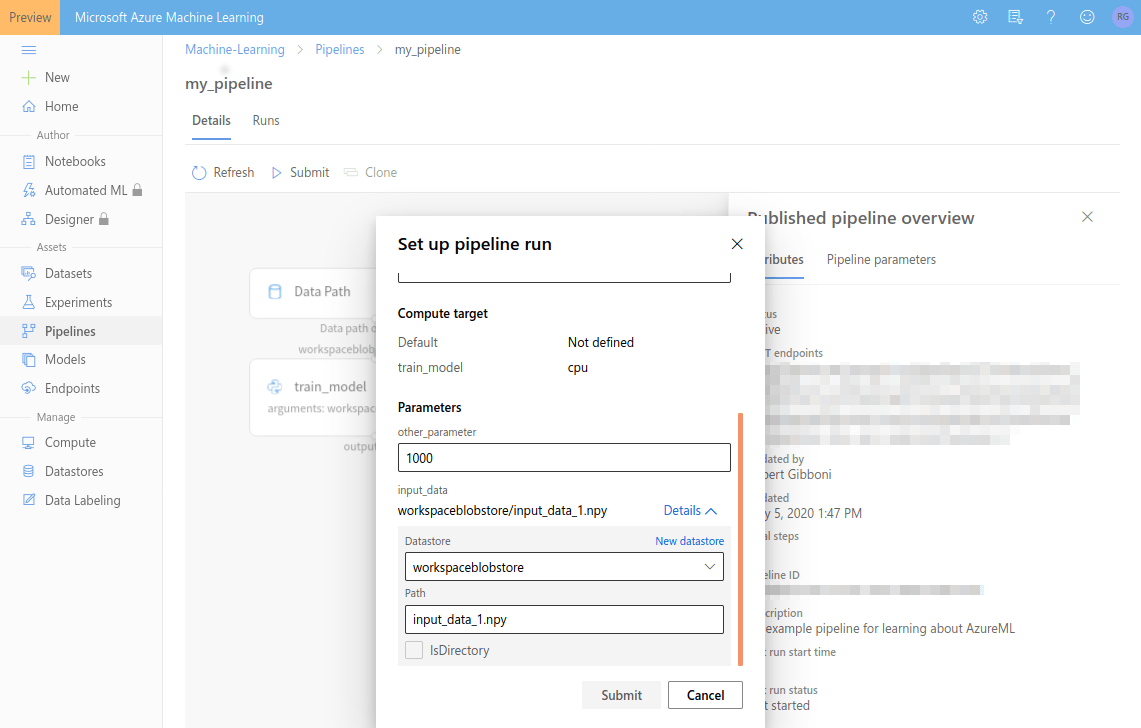Viewport: 1141px width, 728px height.
Task: Open Azure ML settings gear
Action: point(979,16)
